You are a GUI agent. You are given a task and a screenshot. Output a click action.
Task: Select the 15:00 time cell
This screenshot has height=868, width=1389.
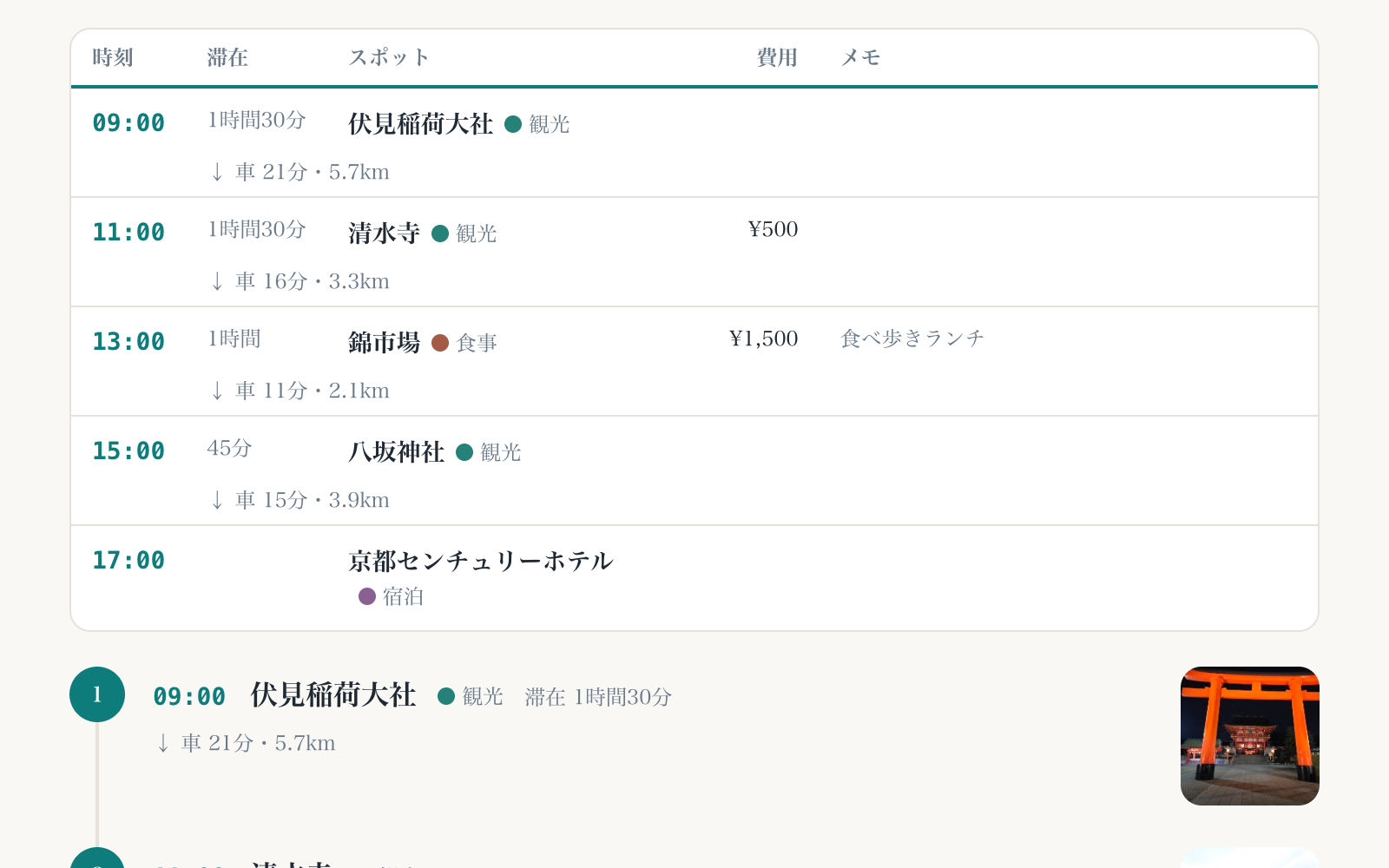tap(128, 451)
